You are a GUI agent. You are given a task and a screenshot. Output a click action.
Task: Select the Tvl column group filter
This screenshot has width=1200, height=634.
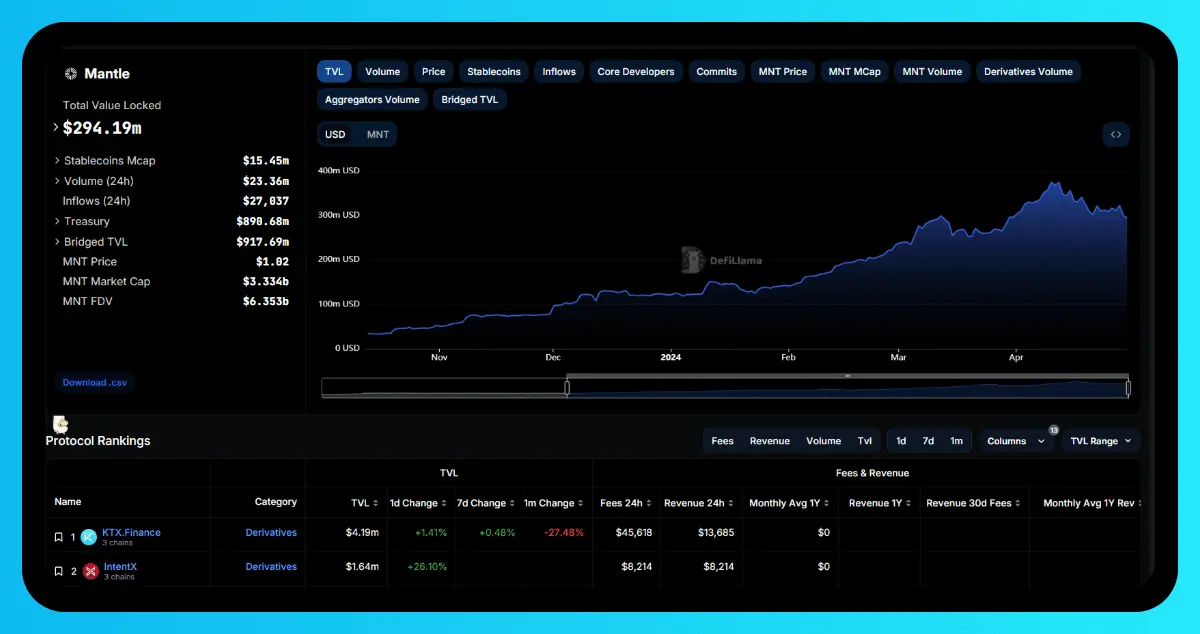click(865, 441)
